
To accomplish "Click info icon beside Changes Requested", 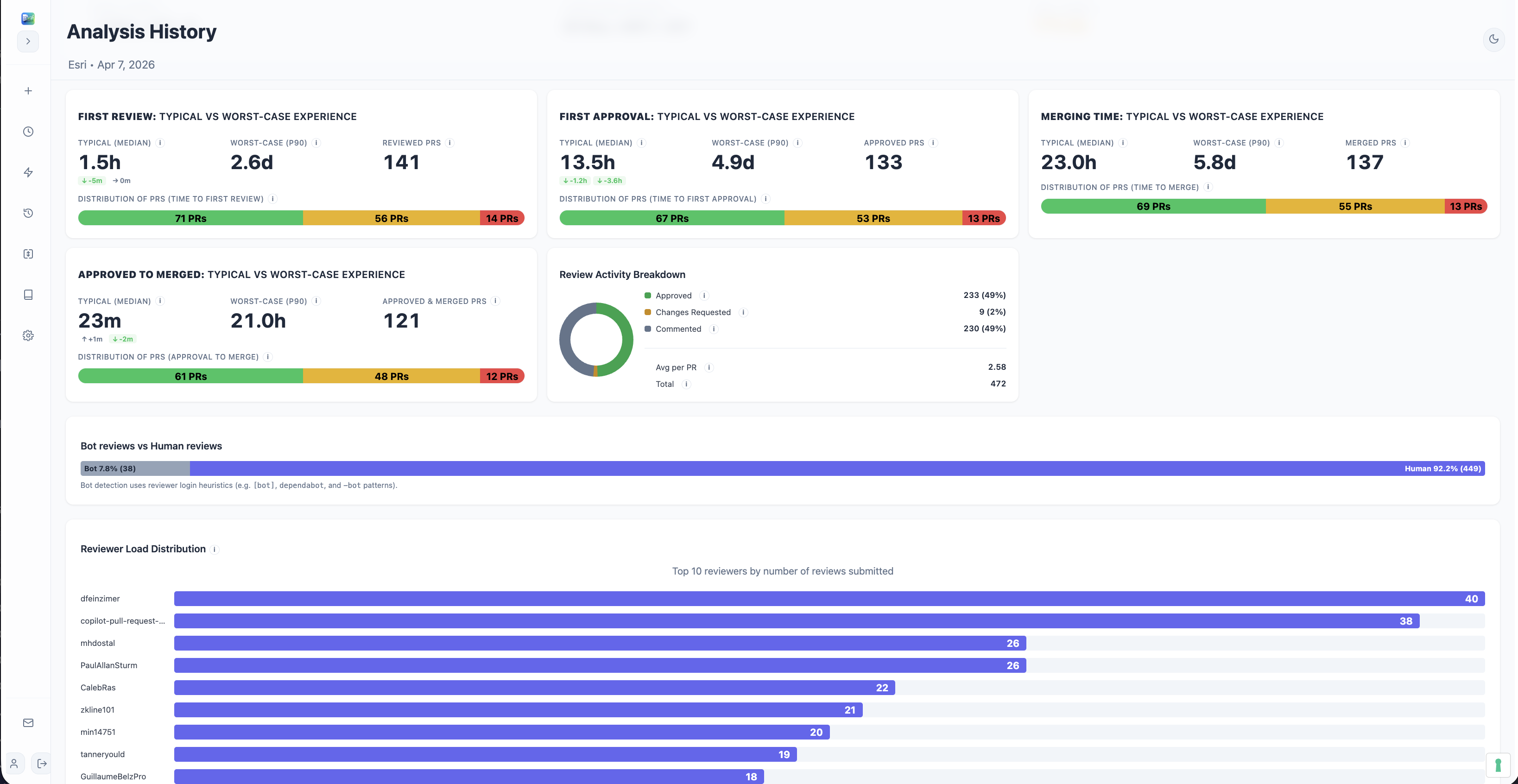I will point(743,312).
